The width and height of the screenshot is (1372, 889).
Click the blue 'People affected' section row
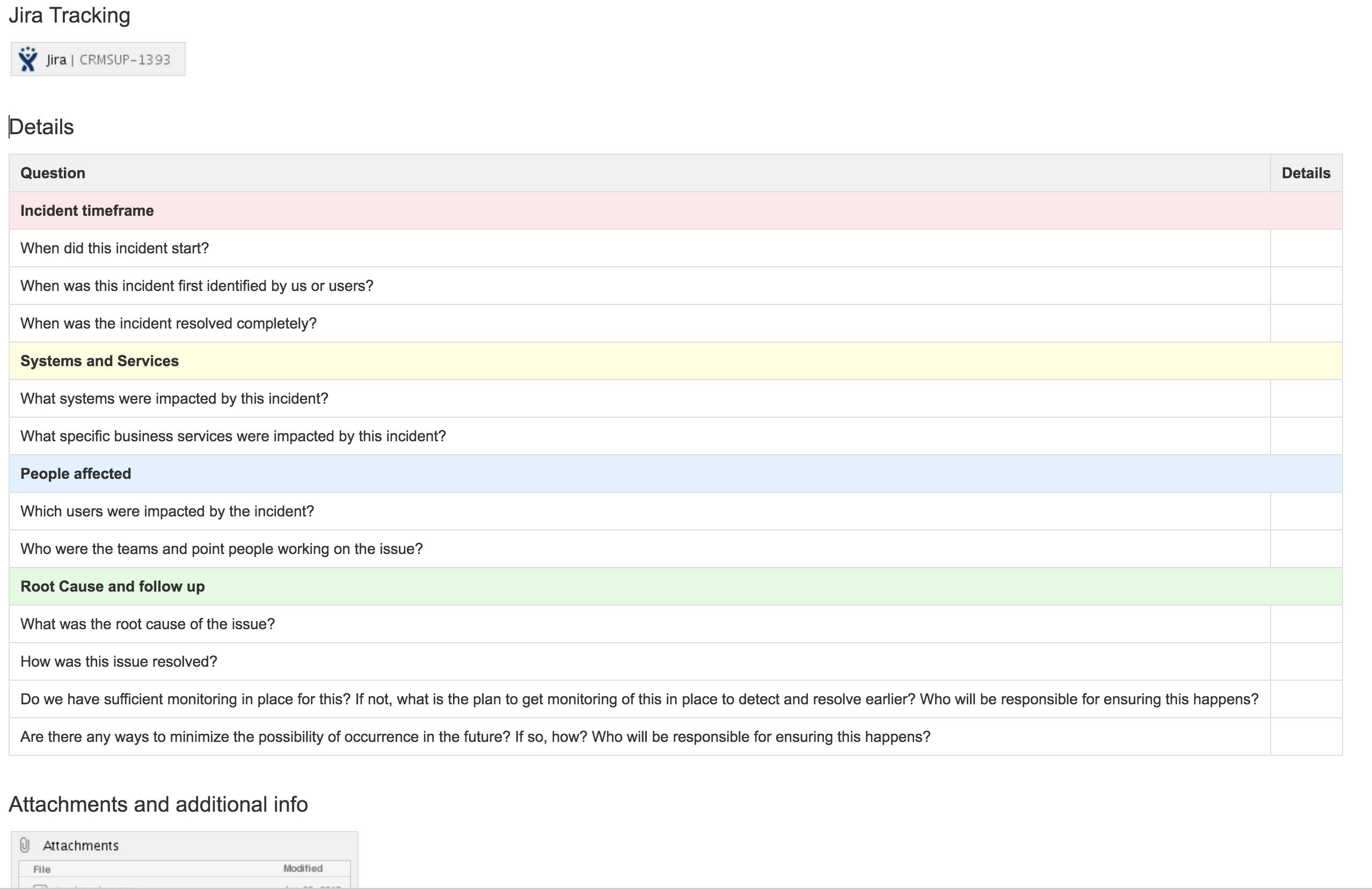76,473
